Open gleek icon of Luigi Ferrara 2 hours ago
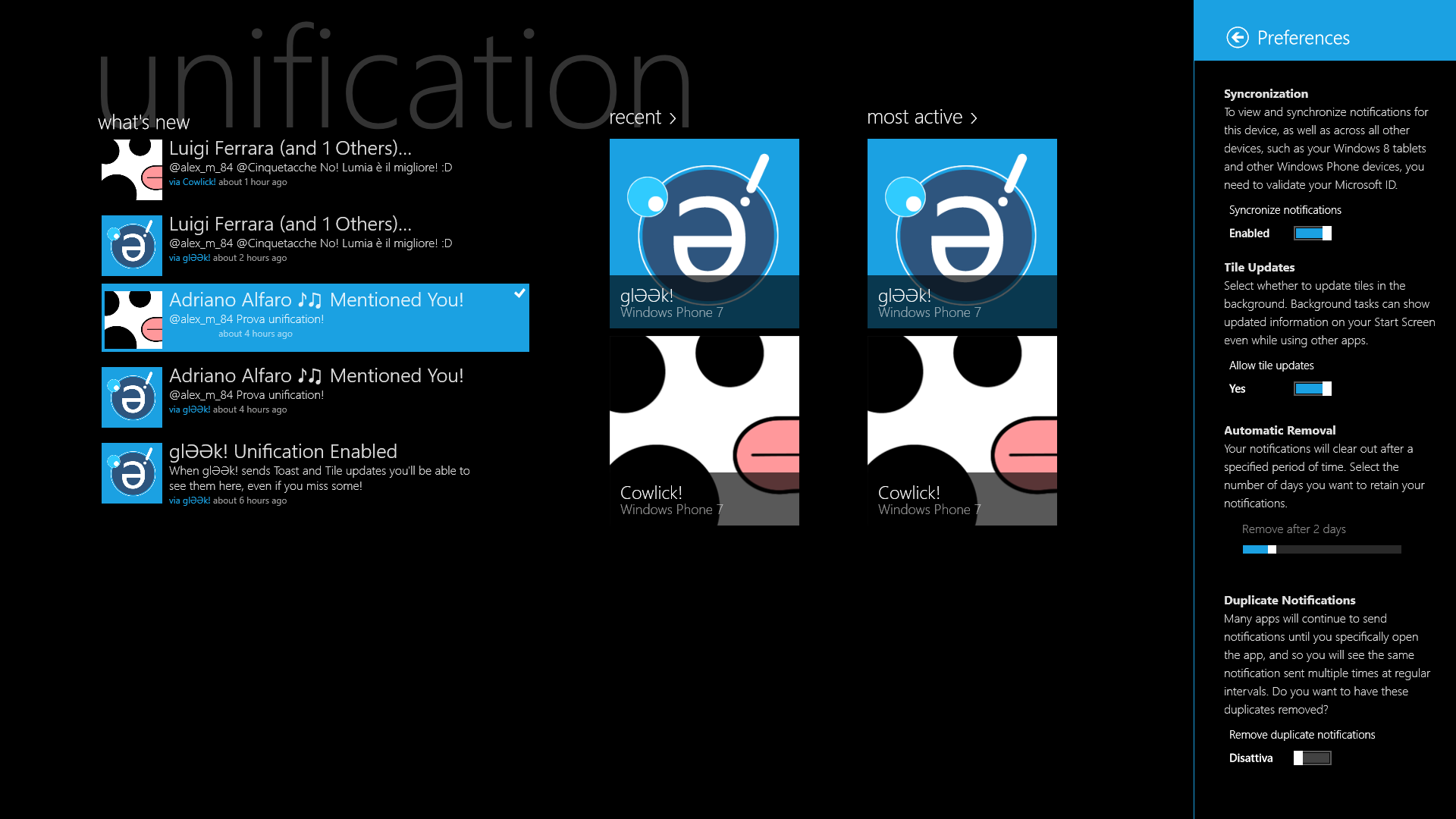 [132, 246]
